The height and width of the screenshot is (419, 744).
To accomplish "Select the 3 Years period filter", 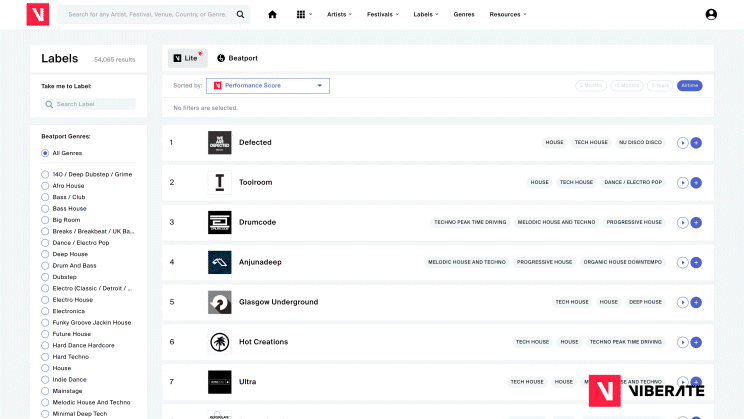I will coord(660,85).
